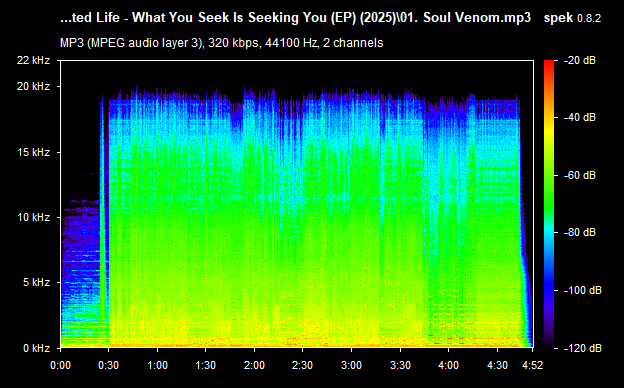Click the 2:00 time axis label

254,365
